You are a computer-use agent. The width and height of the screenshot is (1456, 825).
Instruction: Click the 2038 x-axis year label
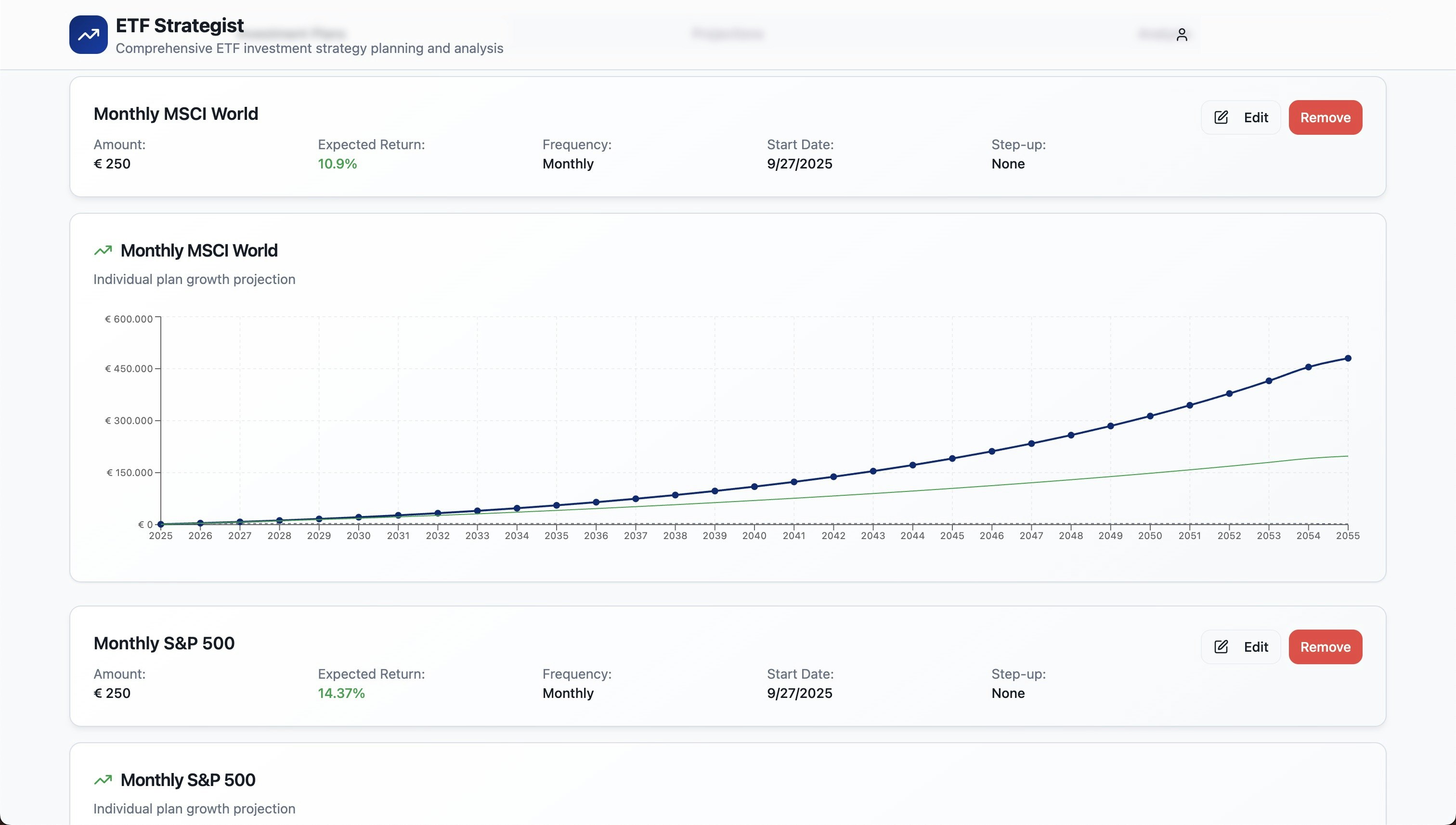pyautogui.click(x=675, y=535)
